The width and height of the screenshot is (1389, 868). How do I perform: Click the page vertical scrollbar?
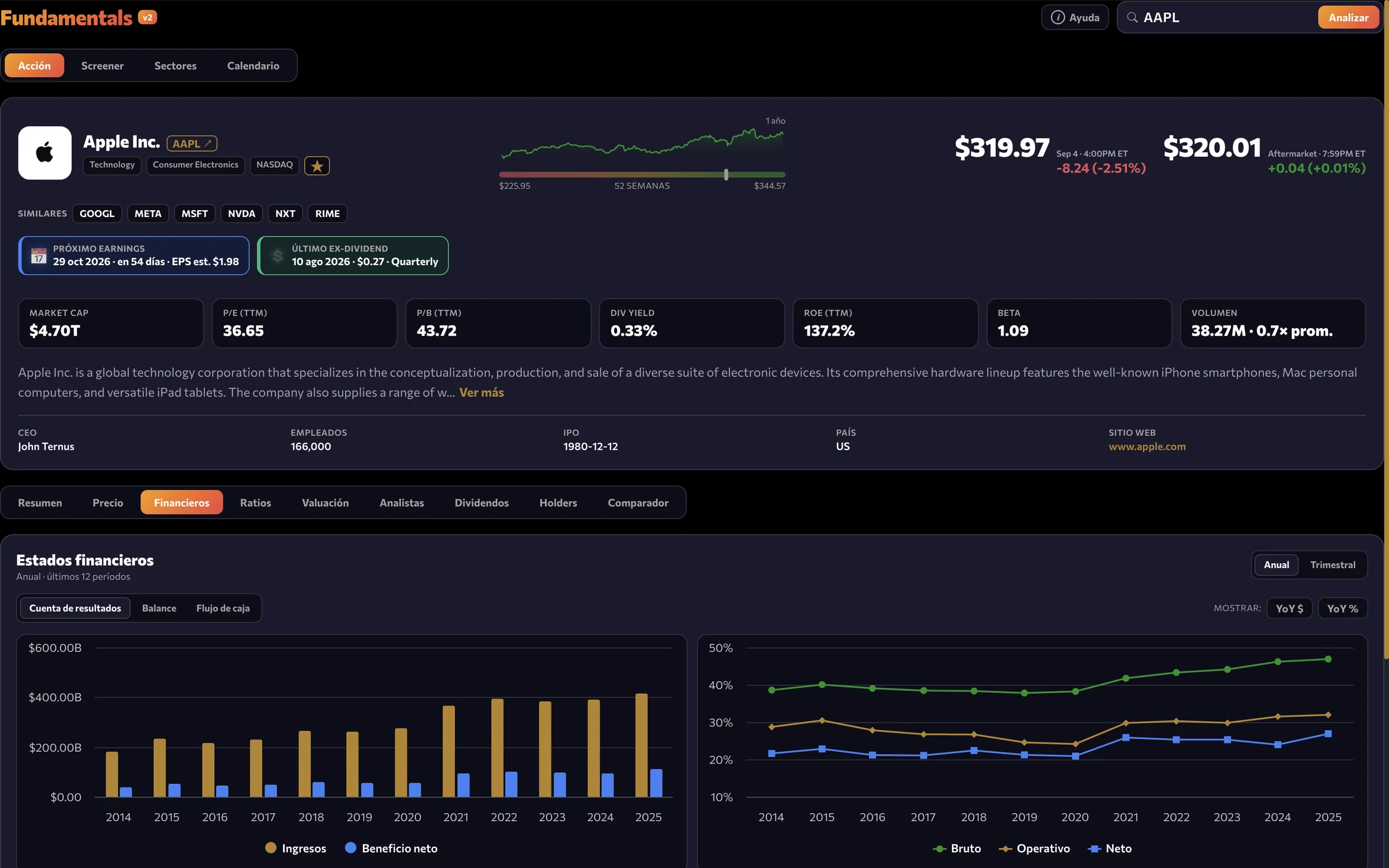[1386, 330]
